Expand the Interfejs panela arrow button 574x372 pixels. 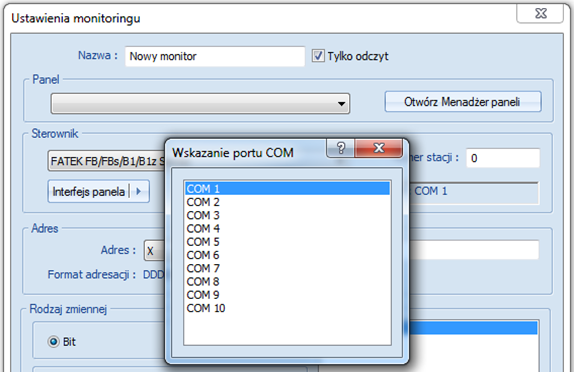139,191
